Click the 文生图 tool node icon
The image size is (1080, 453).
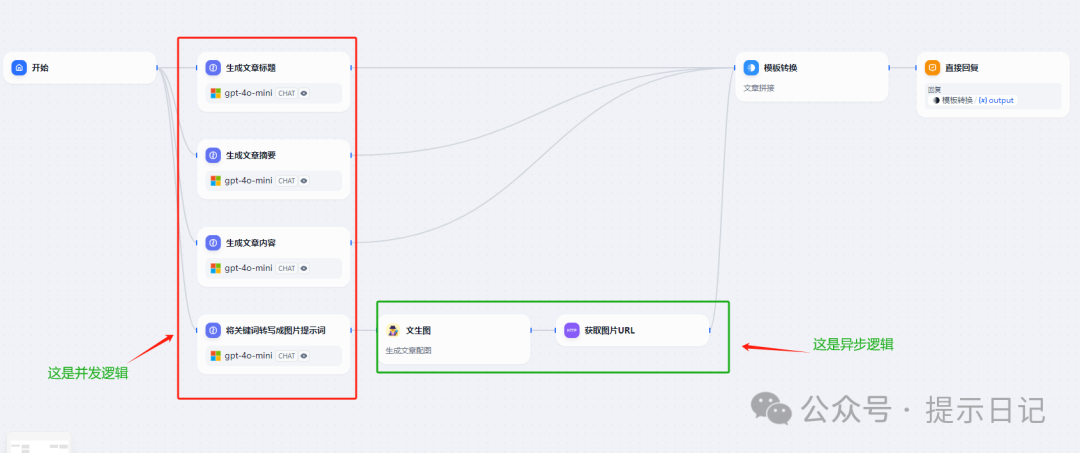(393, 330)
